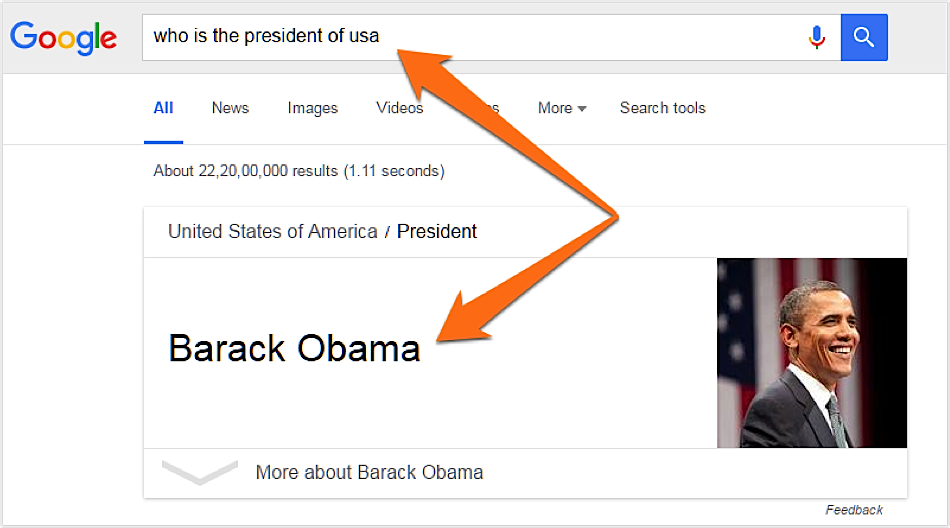Screen dimensions: 950x528
Task: Open the More dropdown menu
Action: (562, 108)
